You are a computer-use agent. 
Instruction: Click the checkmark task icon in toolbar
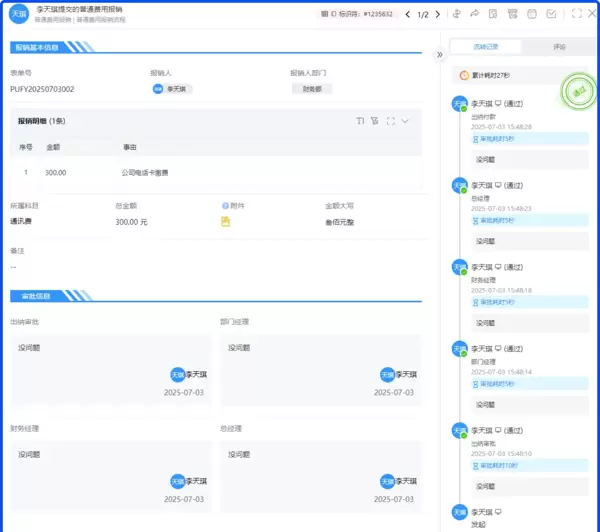551,14
